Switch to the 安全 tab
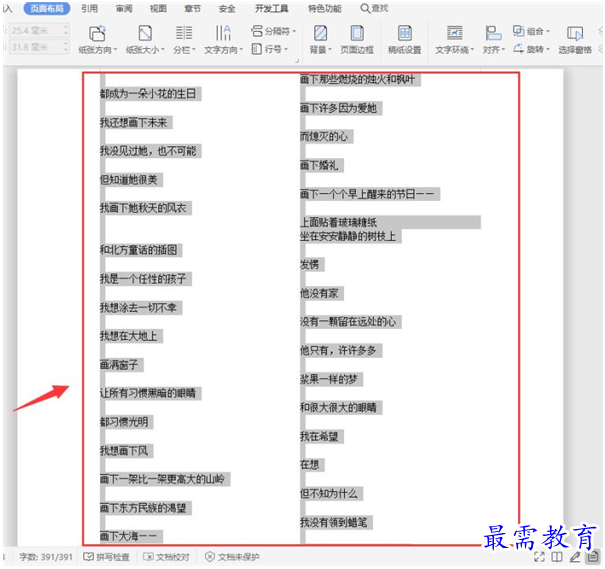 pos(226,8)
